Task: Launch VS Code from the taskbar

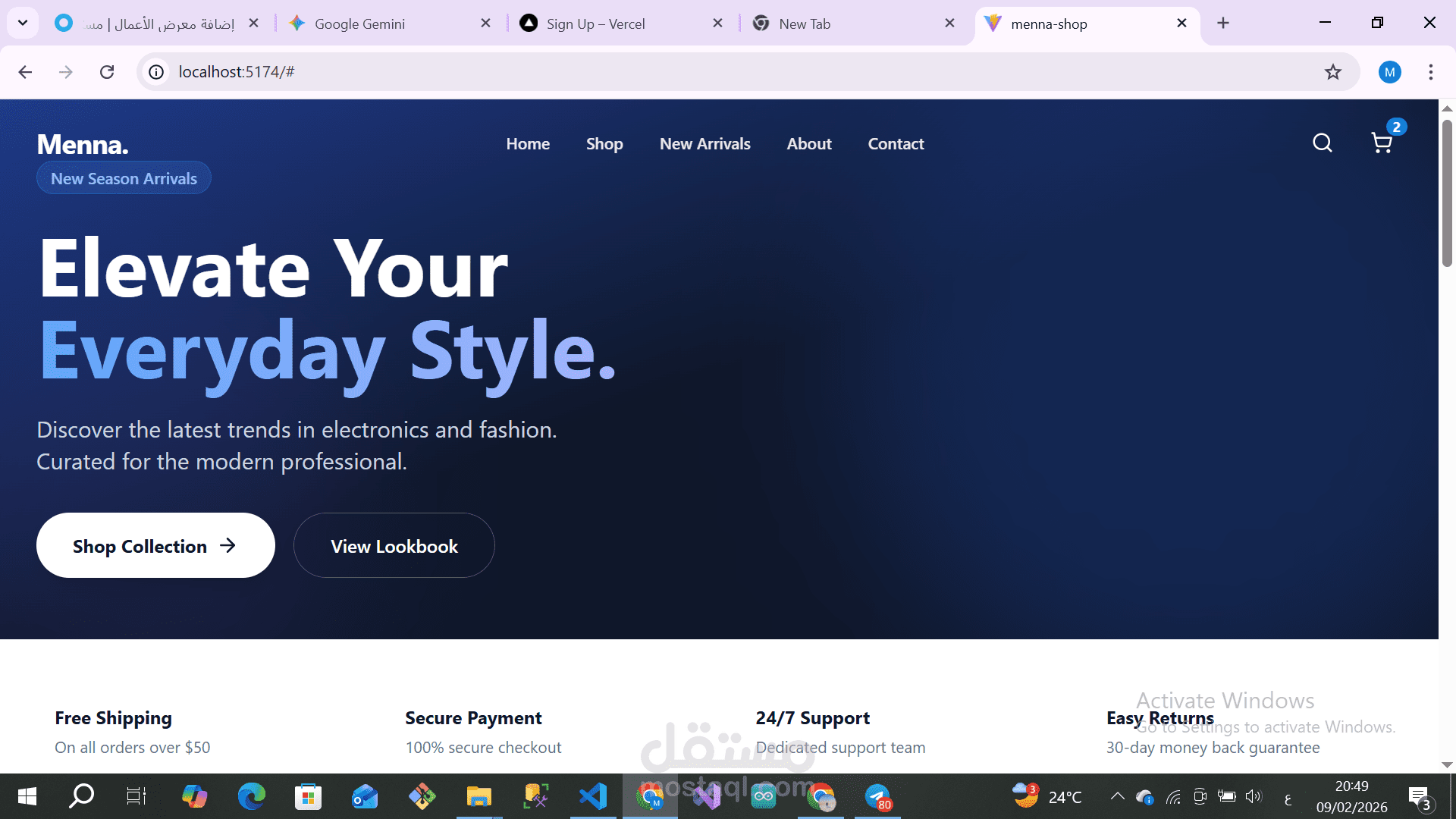Action: pos(593,796)
